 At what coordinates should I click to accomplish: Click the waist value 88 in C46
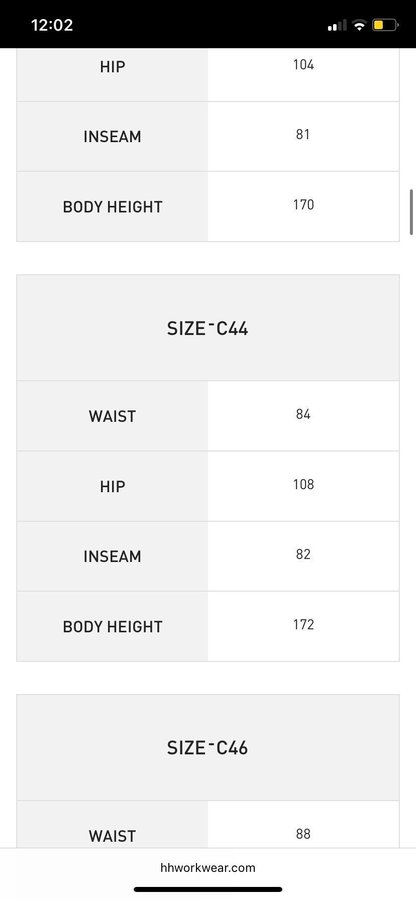coord(303,834)
